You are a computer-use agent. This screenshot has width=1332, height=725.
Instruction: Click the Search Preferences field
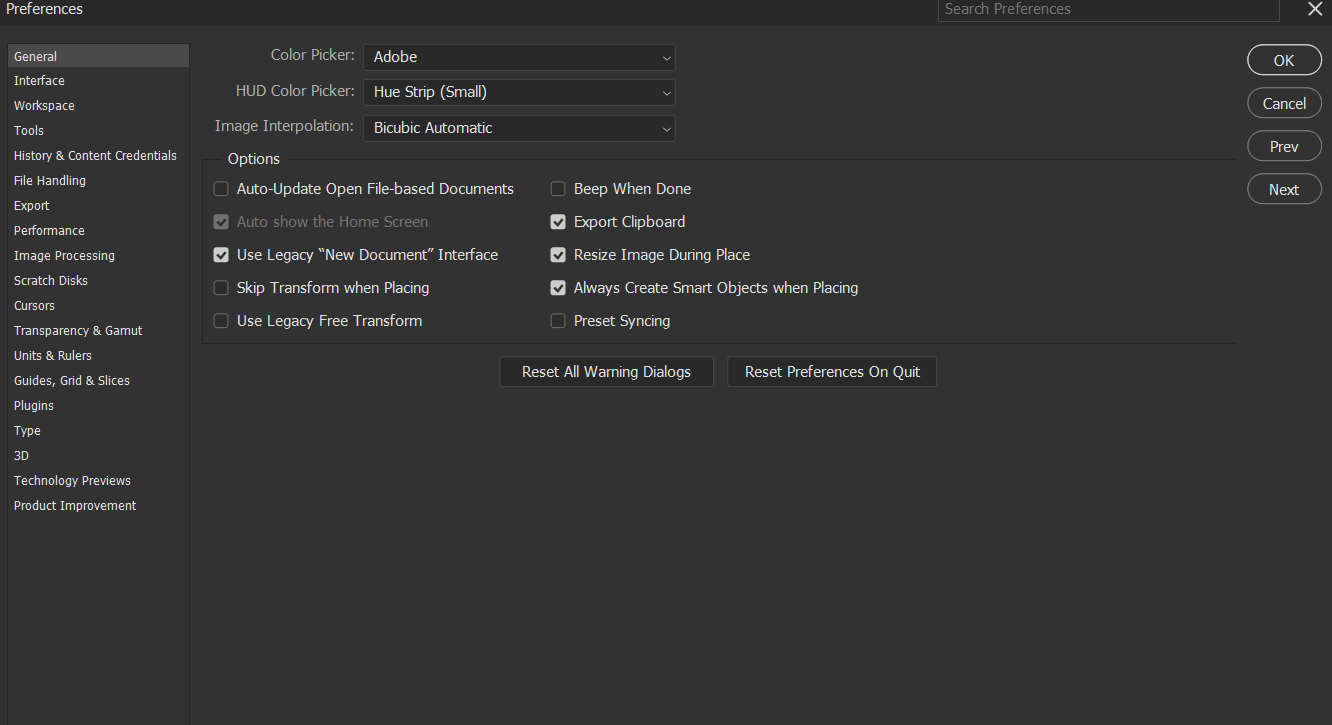click(1107, 10)
